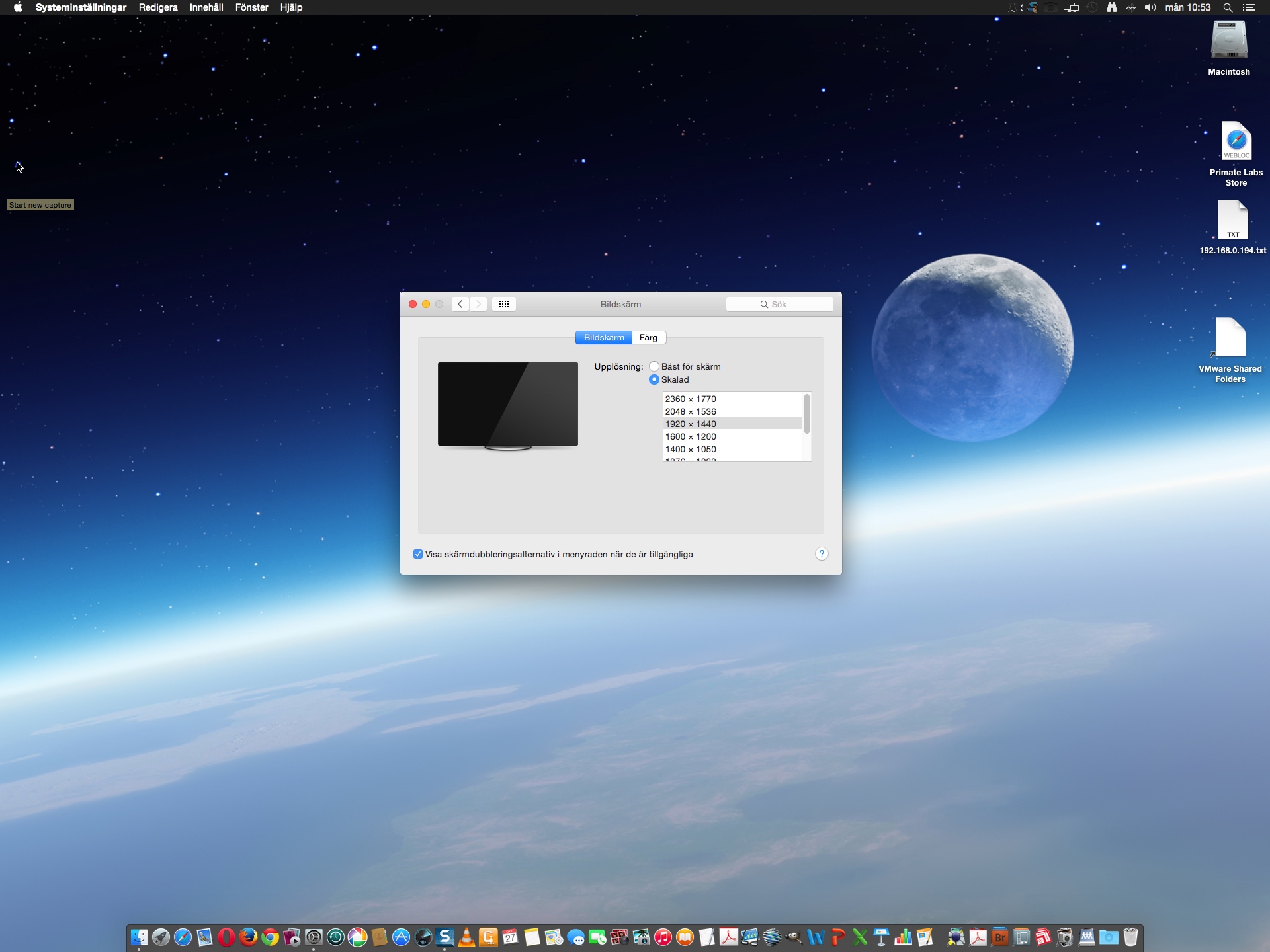1270x952 pixels.
Task: Uncheck 'Visa skärmdubbleringsalternativ i menyraden'
Action: point(418,554)
